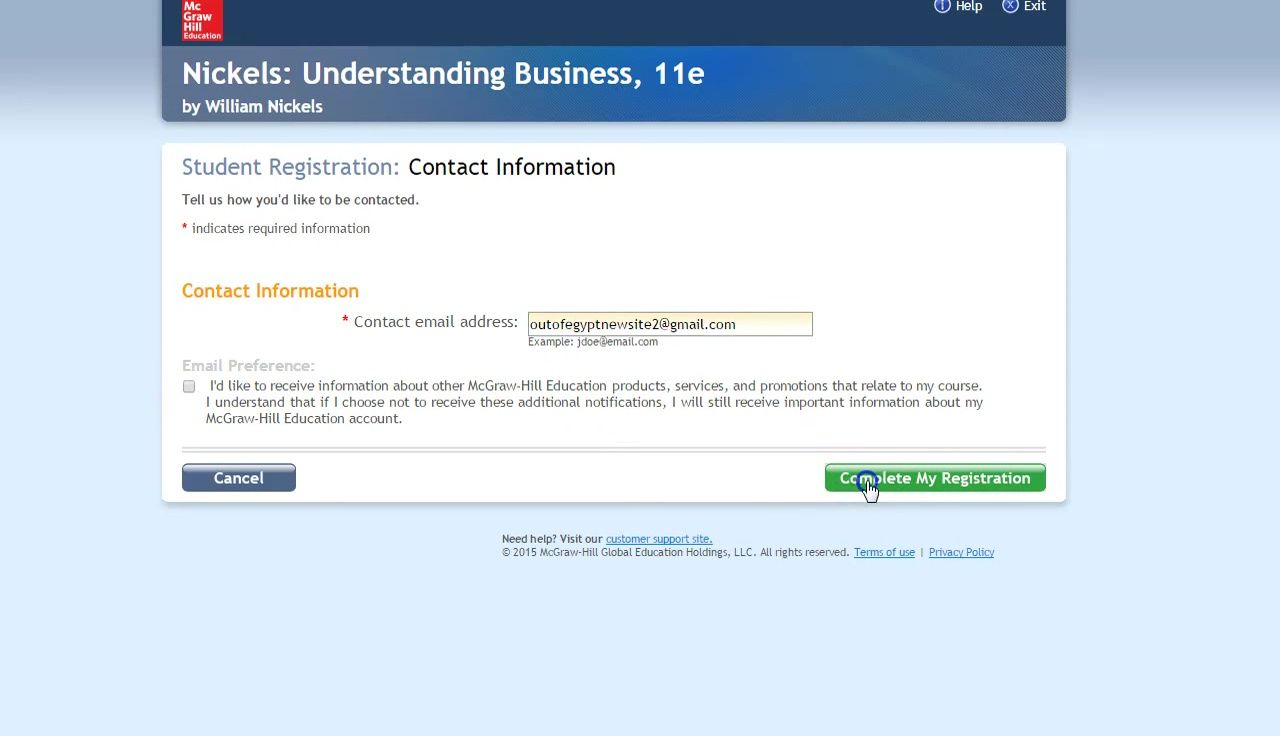Click Complete My Registration button
This screenshot has width=1280, height=736.
point(935,478)
